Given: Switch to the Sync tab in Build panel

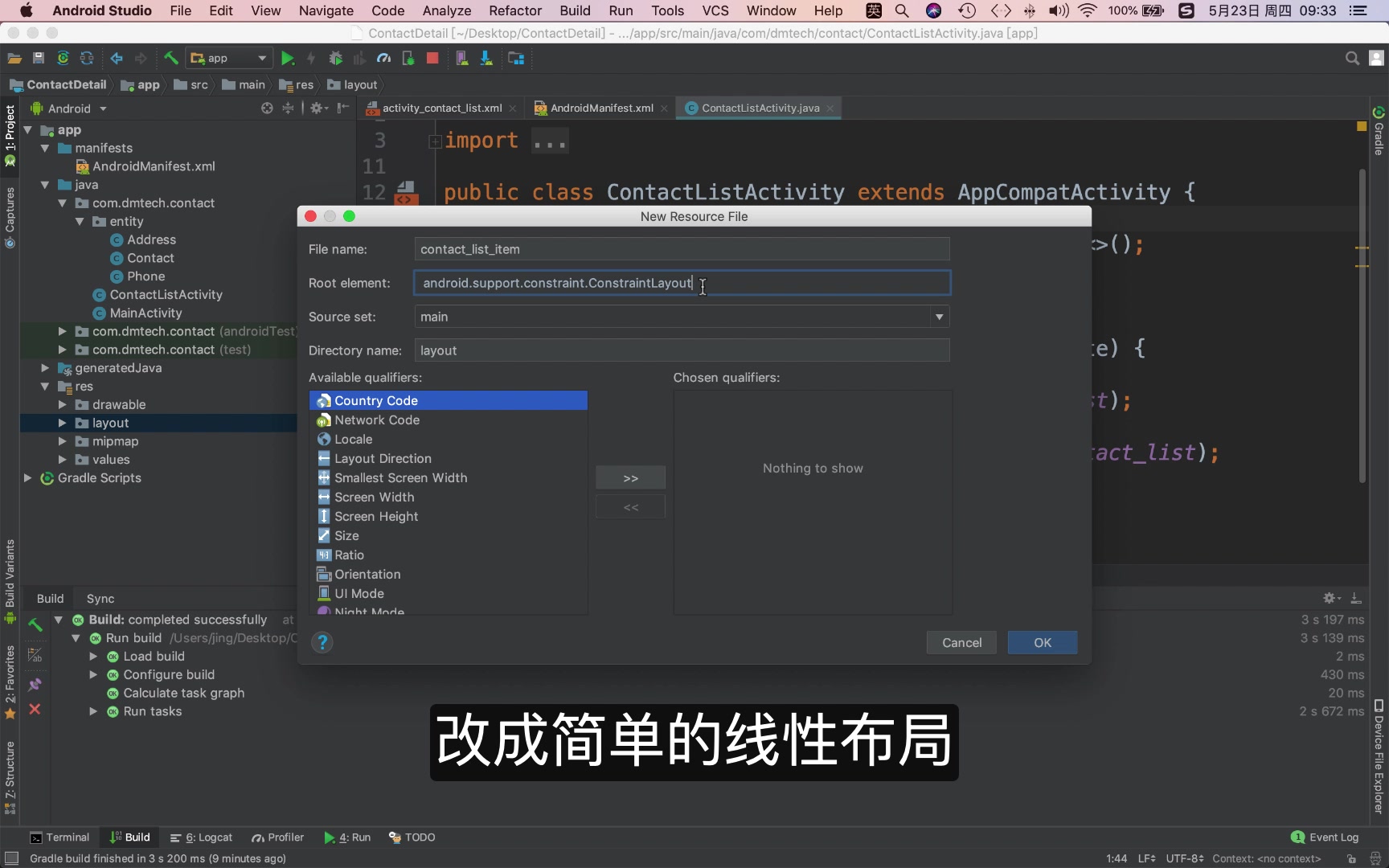Looking at the screenshot, I should (100, 599).
